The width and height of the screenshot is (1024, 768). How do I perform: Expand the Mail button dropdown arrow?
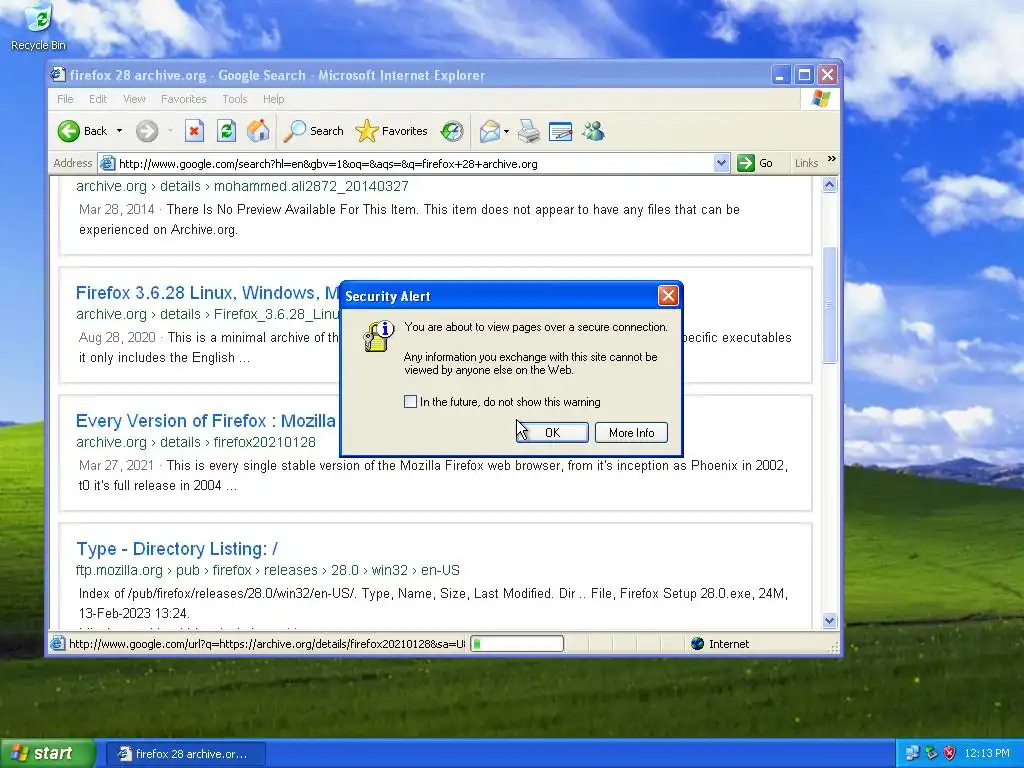(x=506, y=131)
